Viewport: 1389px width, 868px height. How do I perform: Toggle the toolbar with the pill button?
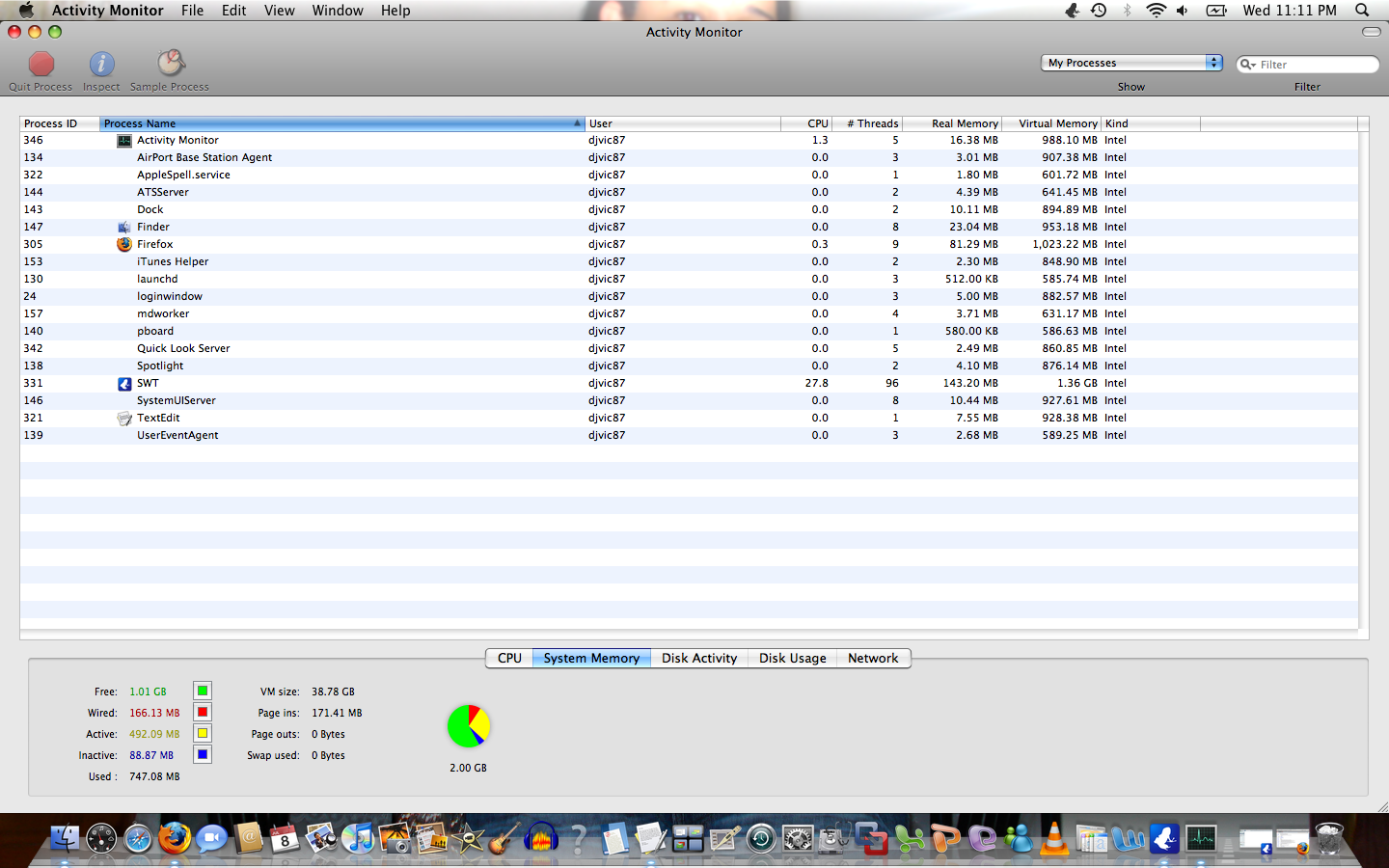(x=1371, y=32)
